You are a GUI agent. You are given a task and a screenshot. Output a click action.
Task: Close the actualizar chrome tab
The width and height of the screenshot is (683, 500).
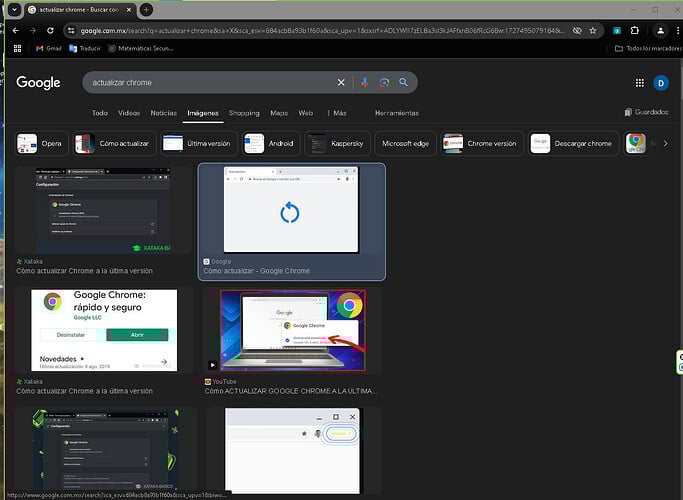coord(128,10)
